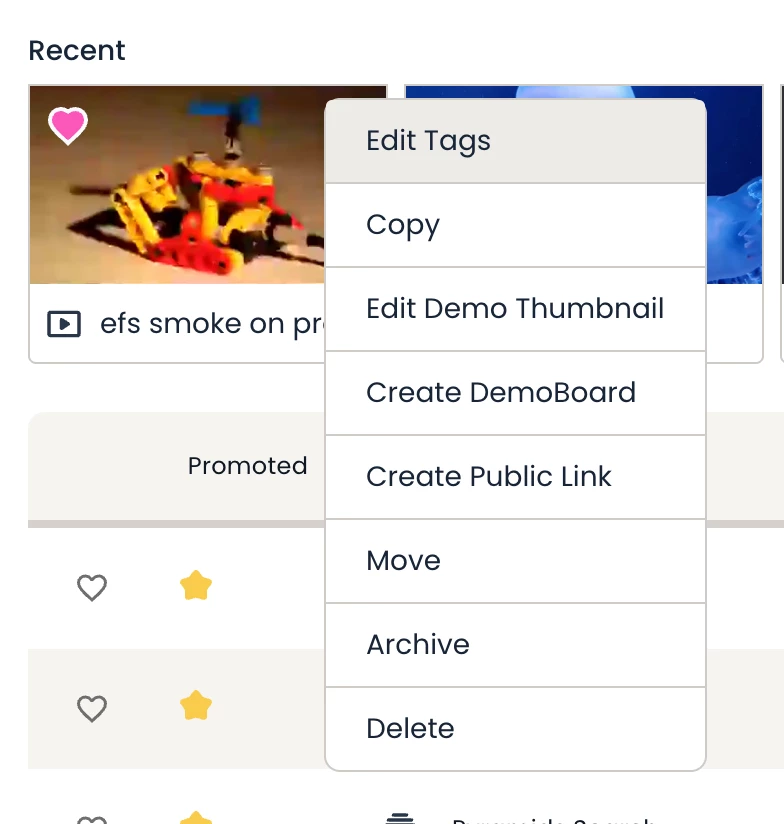This screenshot has height=824, width=784.
Task: Click the partially visible star in third table row
Action: 196,819
